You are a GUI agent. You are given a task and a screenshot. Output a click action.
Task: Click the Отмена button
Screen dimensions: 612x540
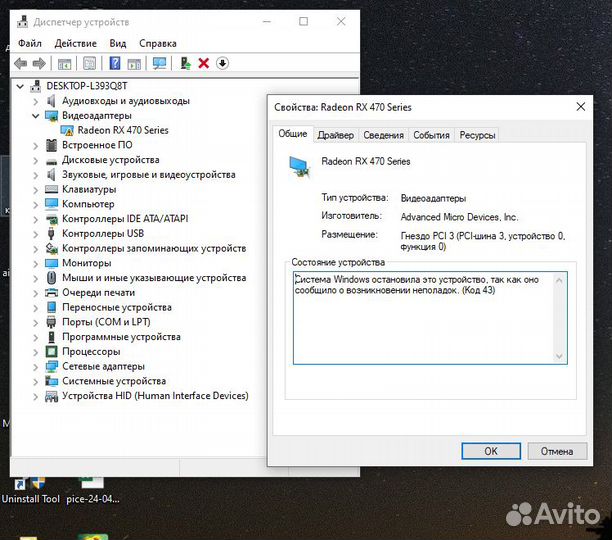[557, 451]
